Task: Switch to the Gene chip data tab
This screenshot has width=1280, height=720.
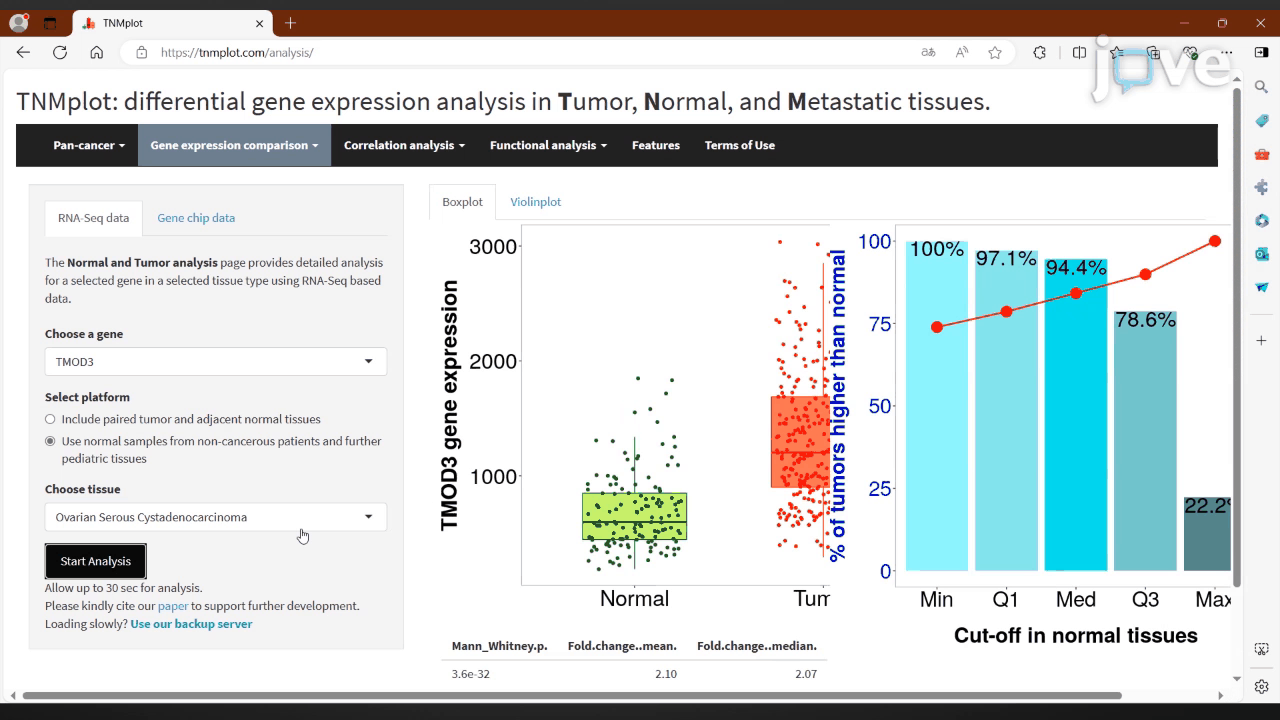Action: 196,218
